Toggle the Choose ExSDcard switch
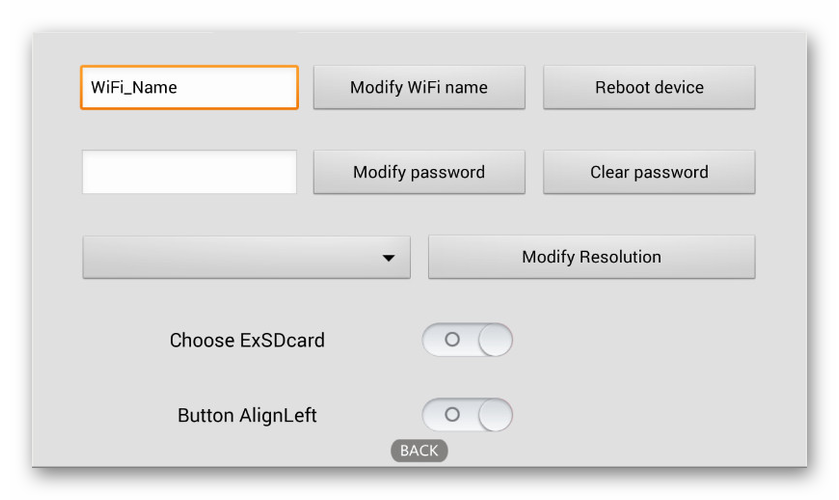The width and height of the screenshot is (839, 500). 467,340
